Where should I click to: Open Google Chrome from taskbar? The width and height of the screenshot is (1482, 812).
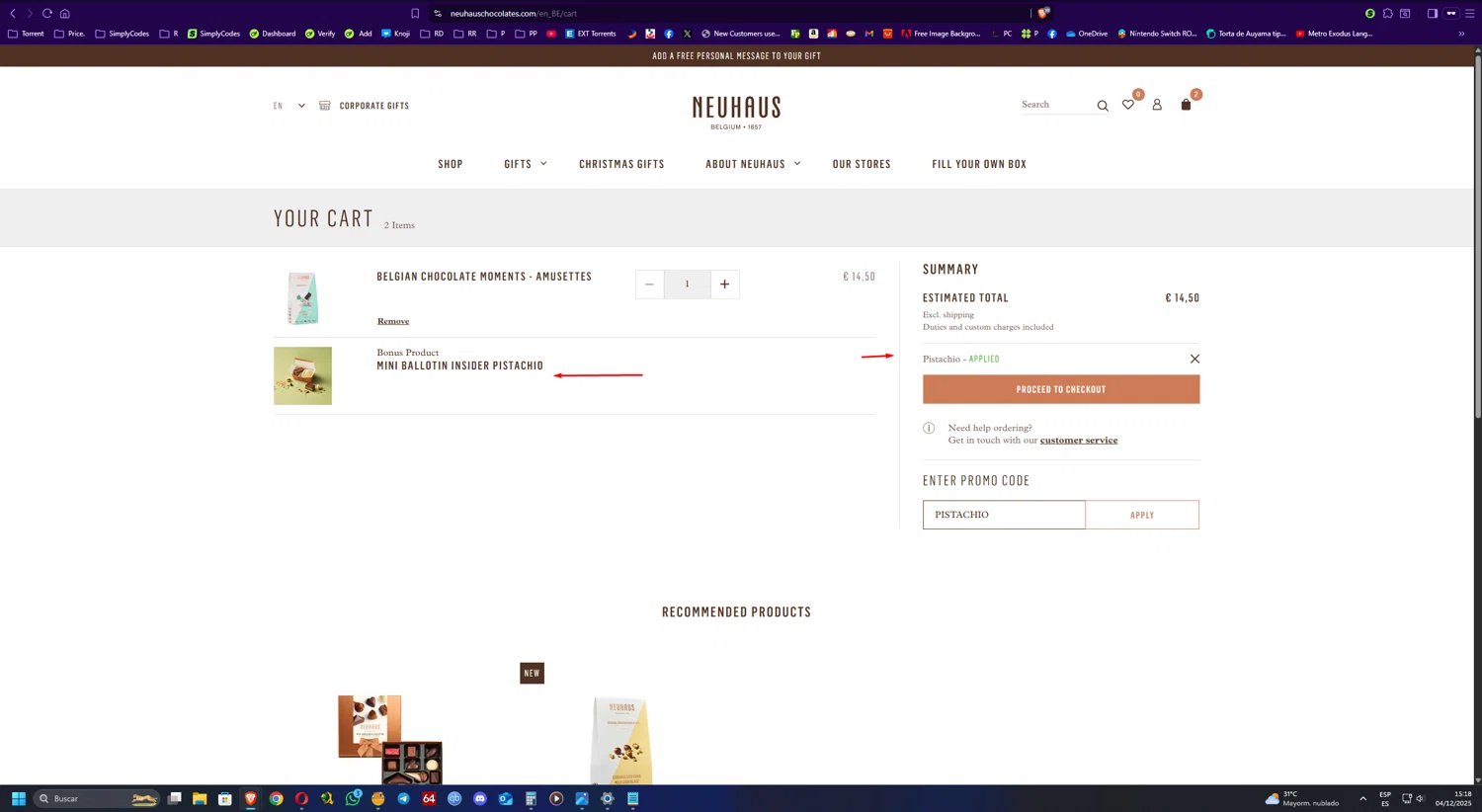(277, 798)
